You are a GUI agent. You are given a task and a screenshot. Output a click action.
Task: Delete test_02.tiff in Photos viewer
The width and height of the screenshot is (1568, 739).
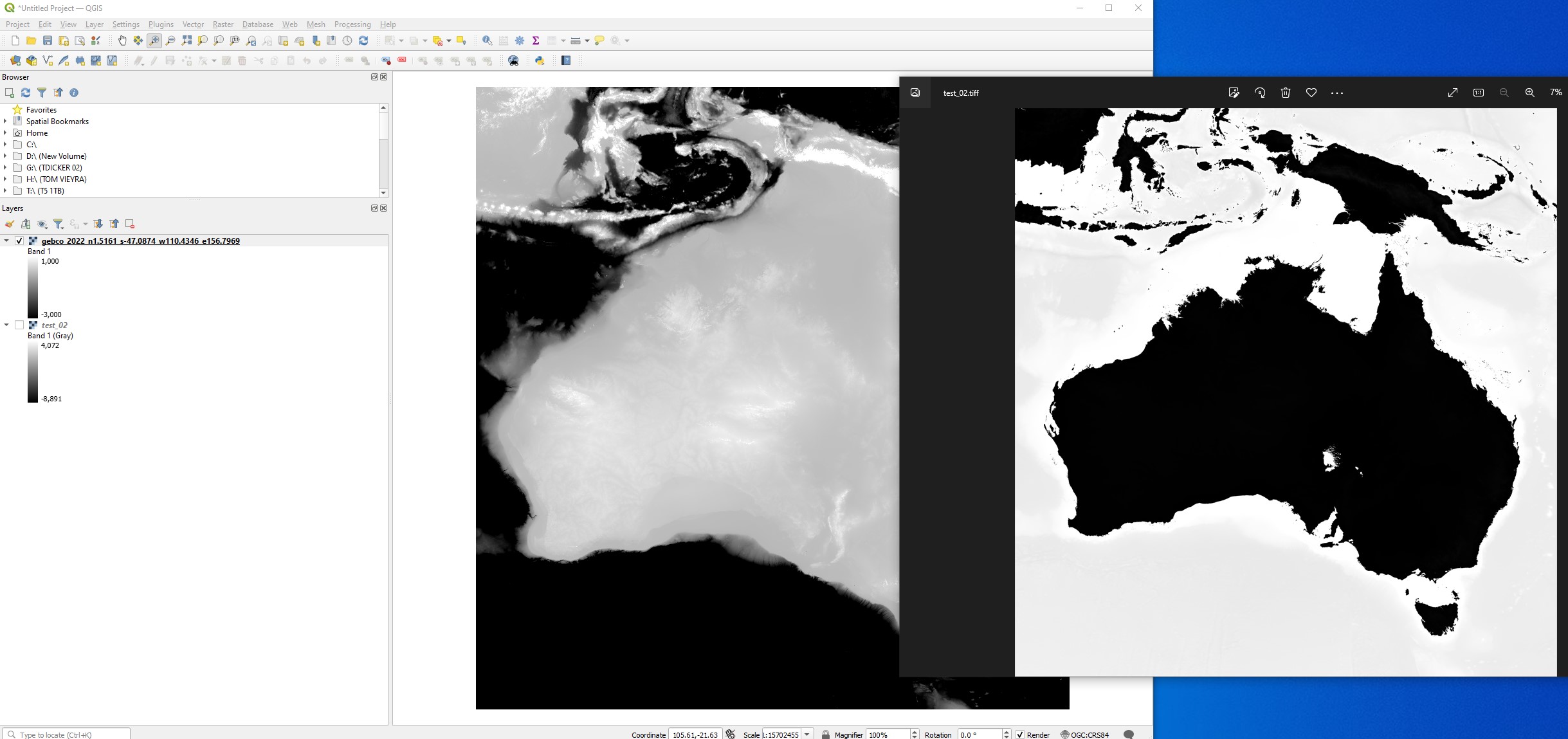(1286, 93)
